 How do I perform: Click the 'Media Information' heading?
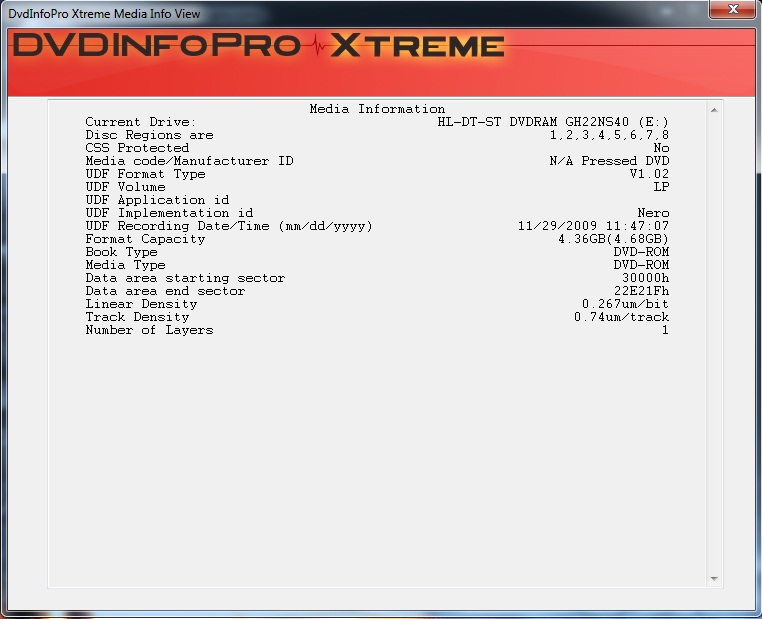(x=377, y=109)
